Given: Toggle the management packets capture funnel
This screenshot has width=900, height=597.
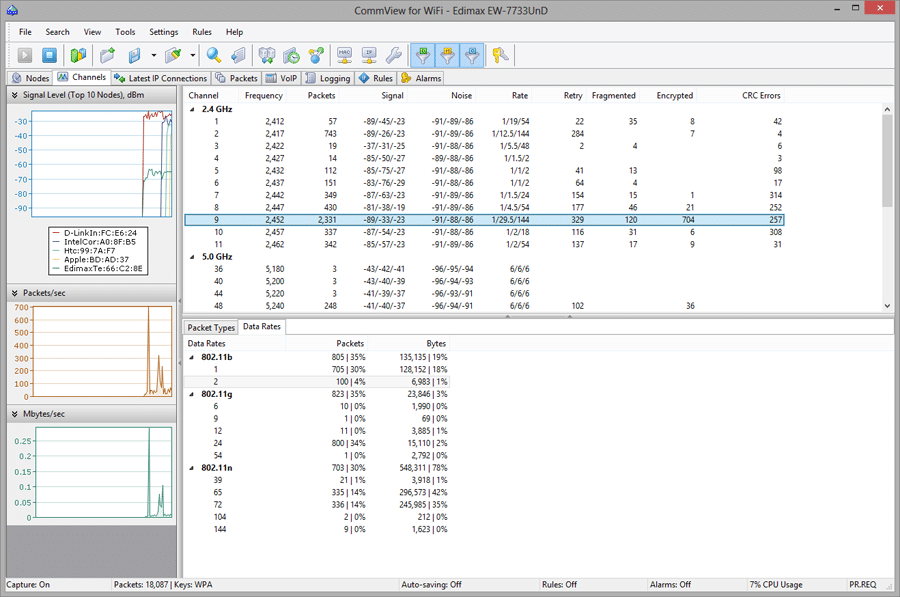Looking at the screenshot, I should 448,56.
